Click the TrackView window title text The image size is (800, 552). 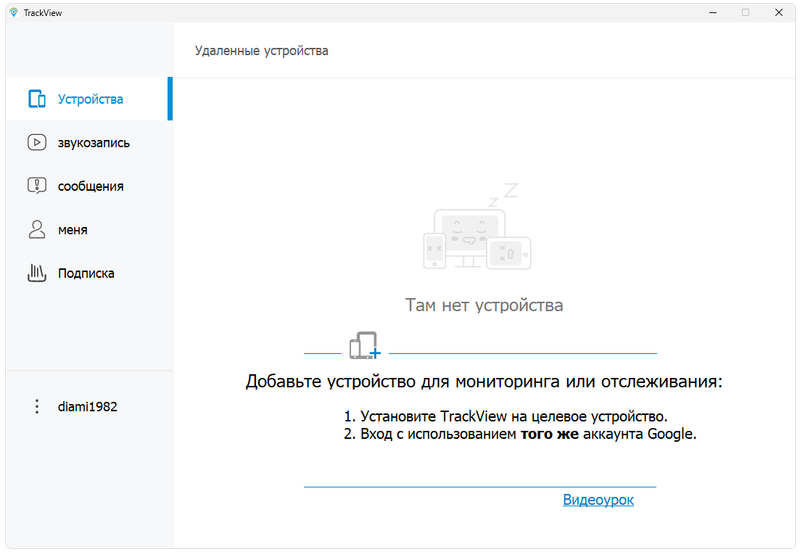43,13
